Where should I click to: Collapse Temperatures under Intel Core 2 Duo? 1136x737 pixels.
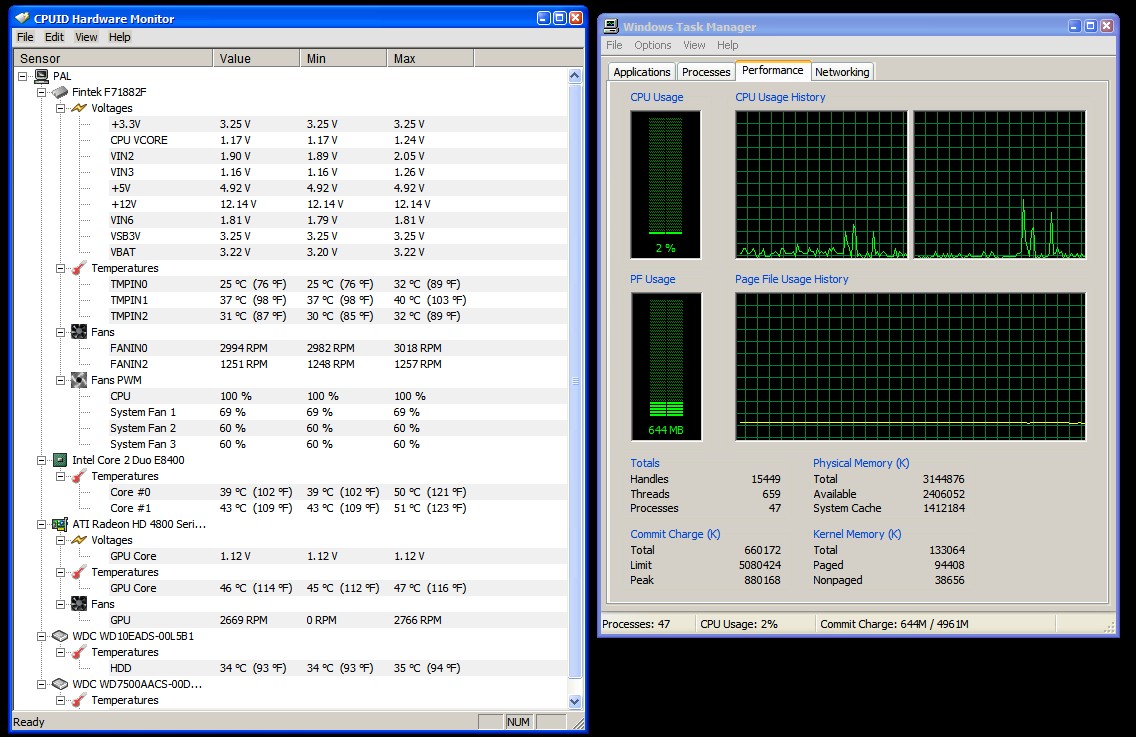tap(60, 476)
